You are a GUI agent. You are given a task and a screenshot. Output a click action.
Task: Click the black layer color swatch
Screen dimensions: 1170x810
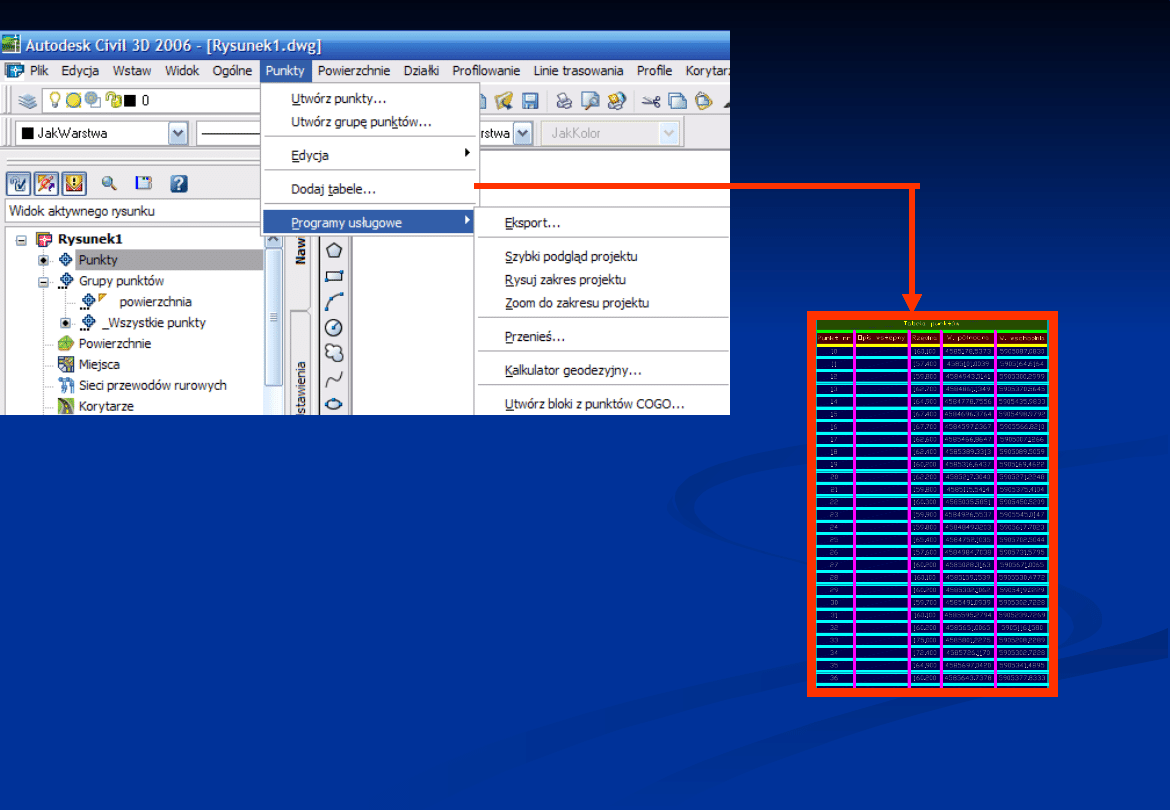coord(130,101)
